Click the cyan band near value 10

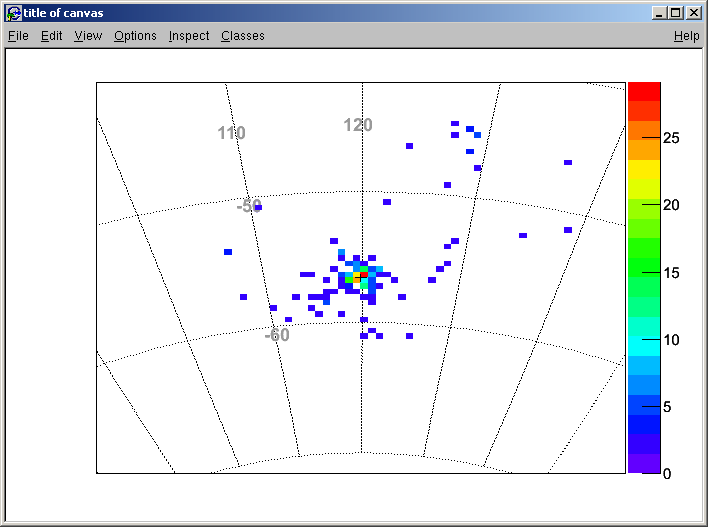[644, 346]
